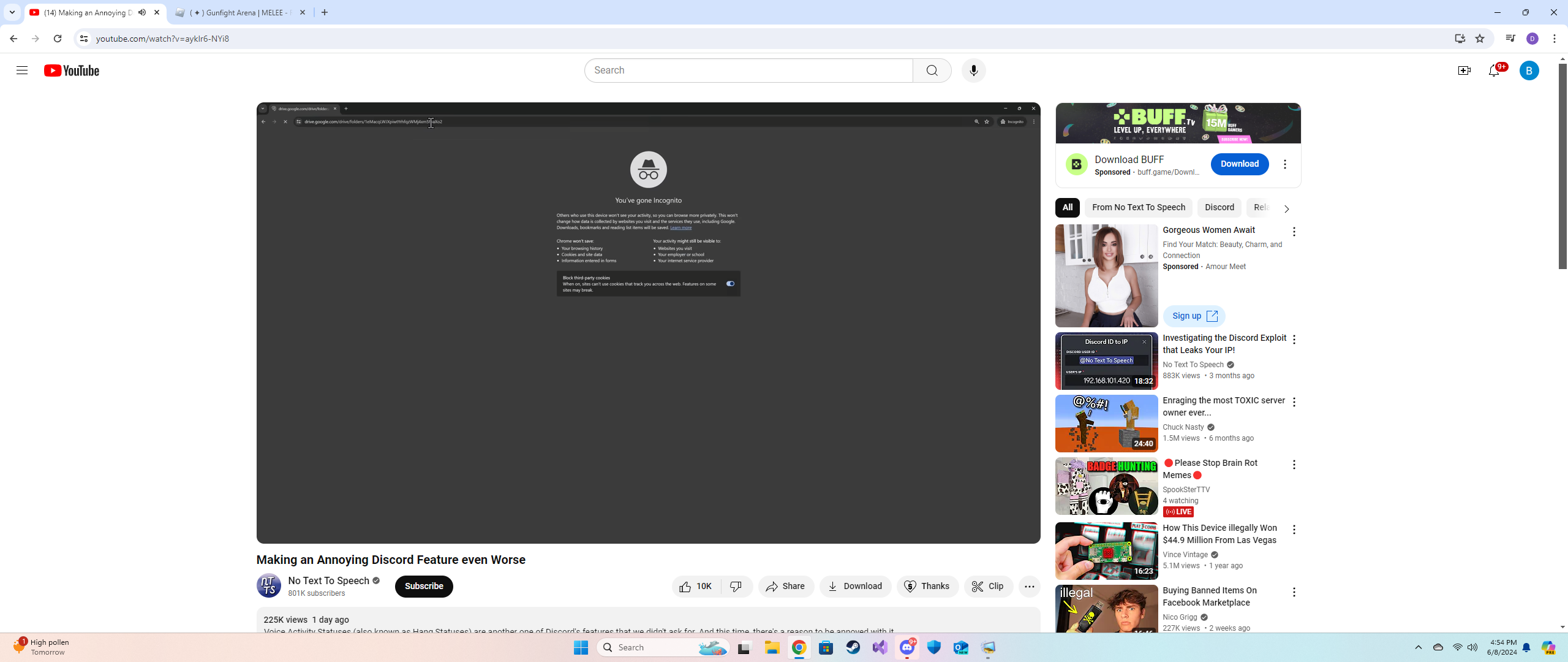Clip the video with scissors icon
This screenshot has width=1568, height=662.
(988, 587)
